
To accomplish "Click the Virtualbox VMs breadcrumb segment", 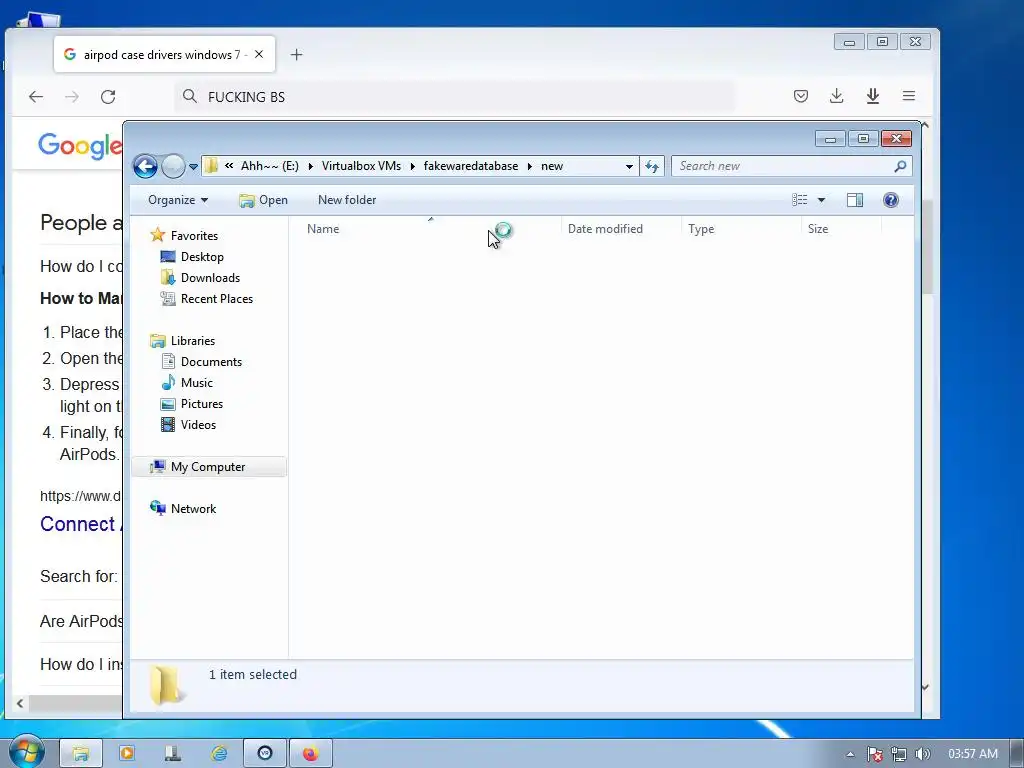I will [361, 166].
